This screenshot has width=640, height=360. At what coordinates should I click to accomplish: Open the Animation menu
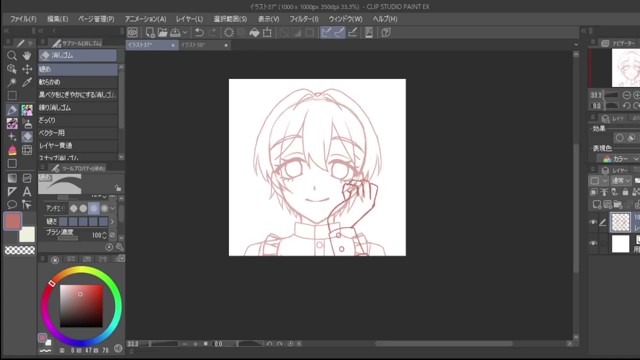[x=145, y=19]
